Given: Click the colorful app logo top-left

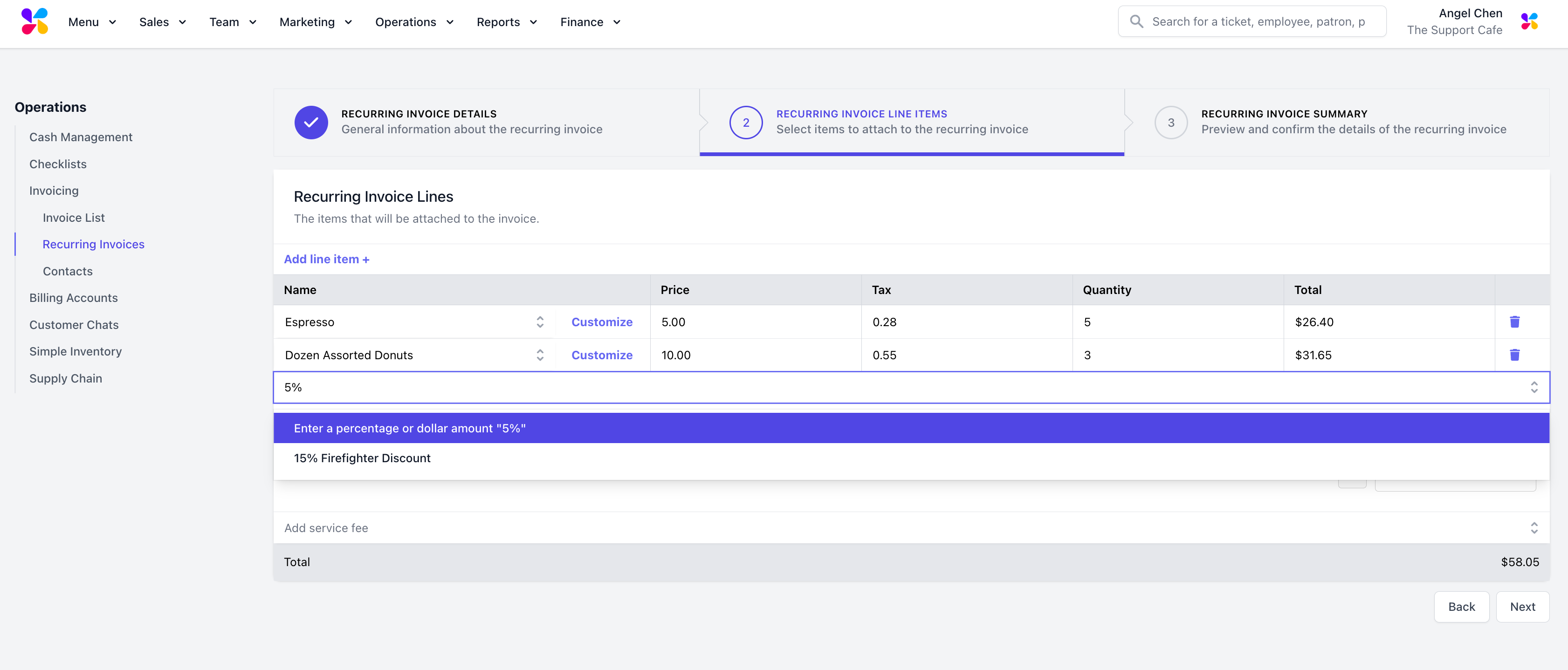Looking at the screenshot, I should [x=34, y=22].
